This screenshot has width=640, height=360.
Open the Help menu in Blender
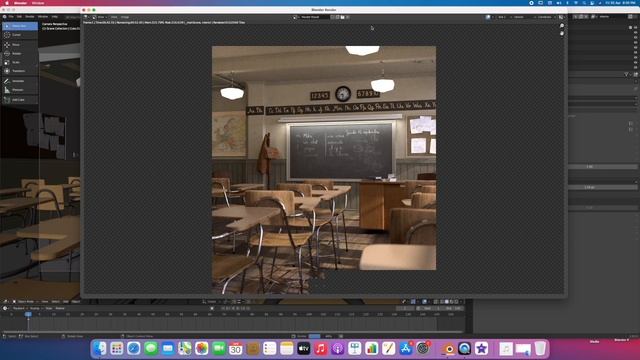[x=55, y=17]
